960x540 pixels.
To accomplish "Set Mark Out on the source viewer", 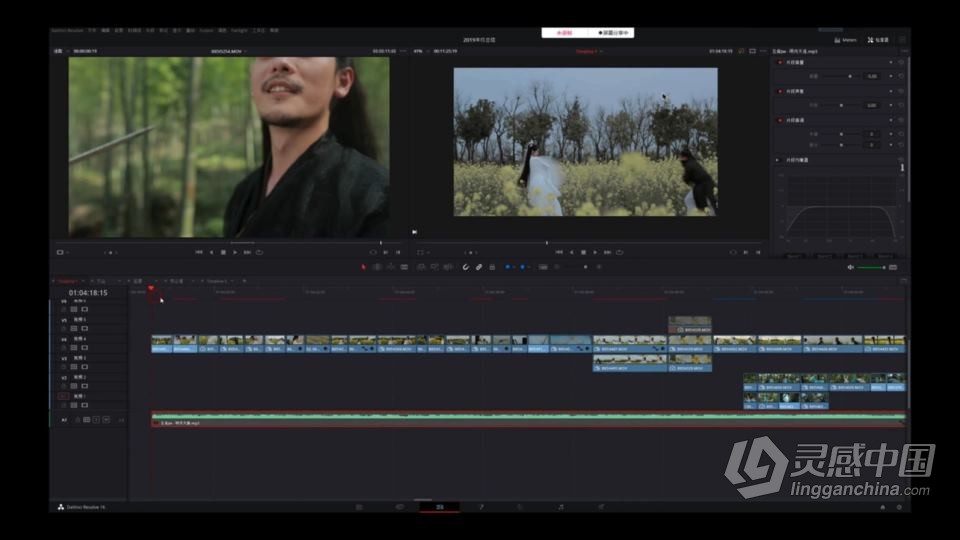I will tap(398, 252).
